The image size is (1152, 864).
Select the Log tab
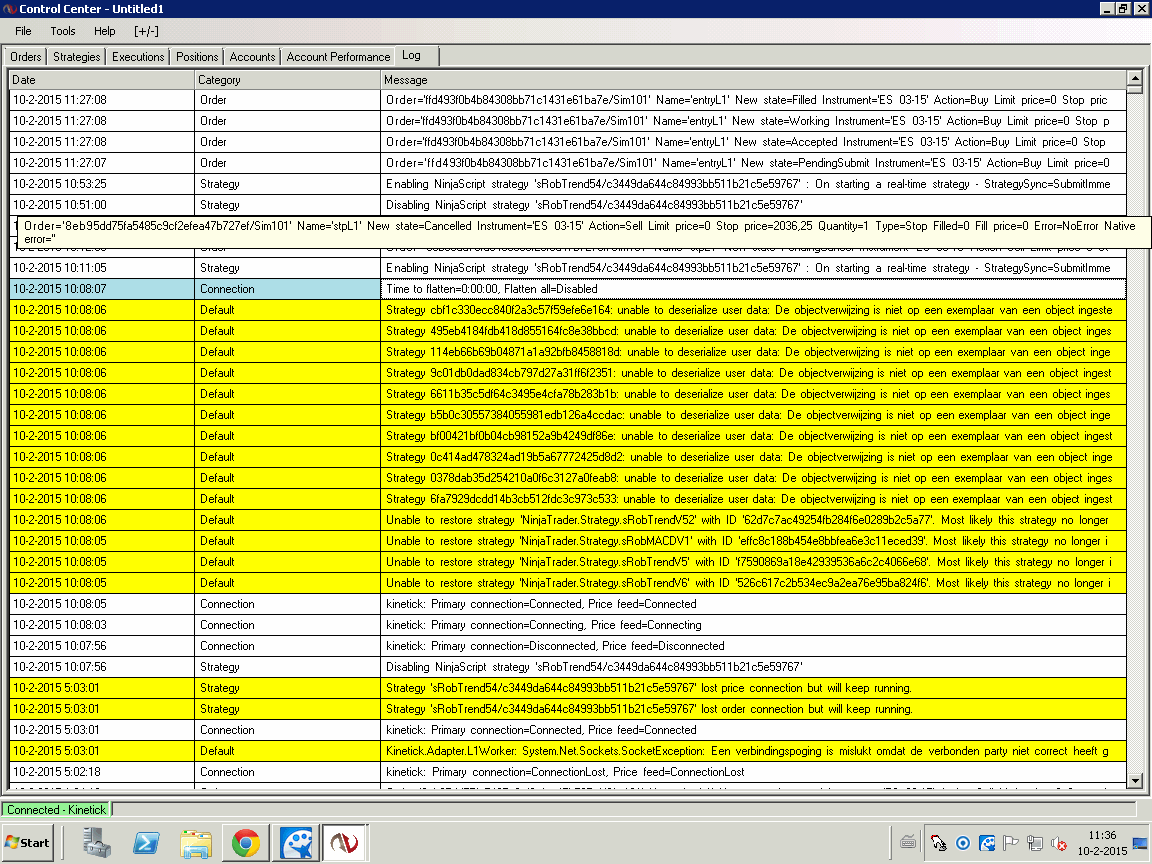pos(417,56)
